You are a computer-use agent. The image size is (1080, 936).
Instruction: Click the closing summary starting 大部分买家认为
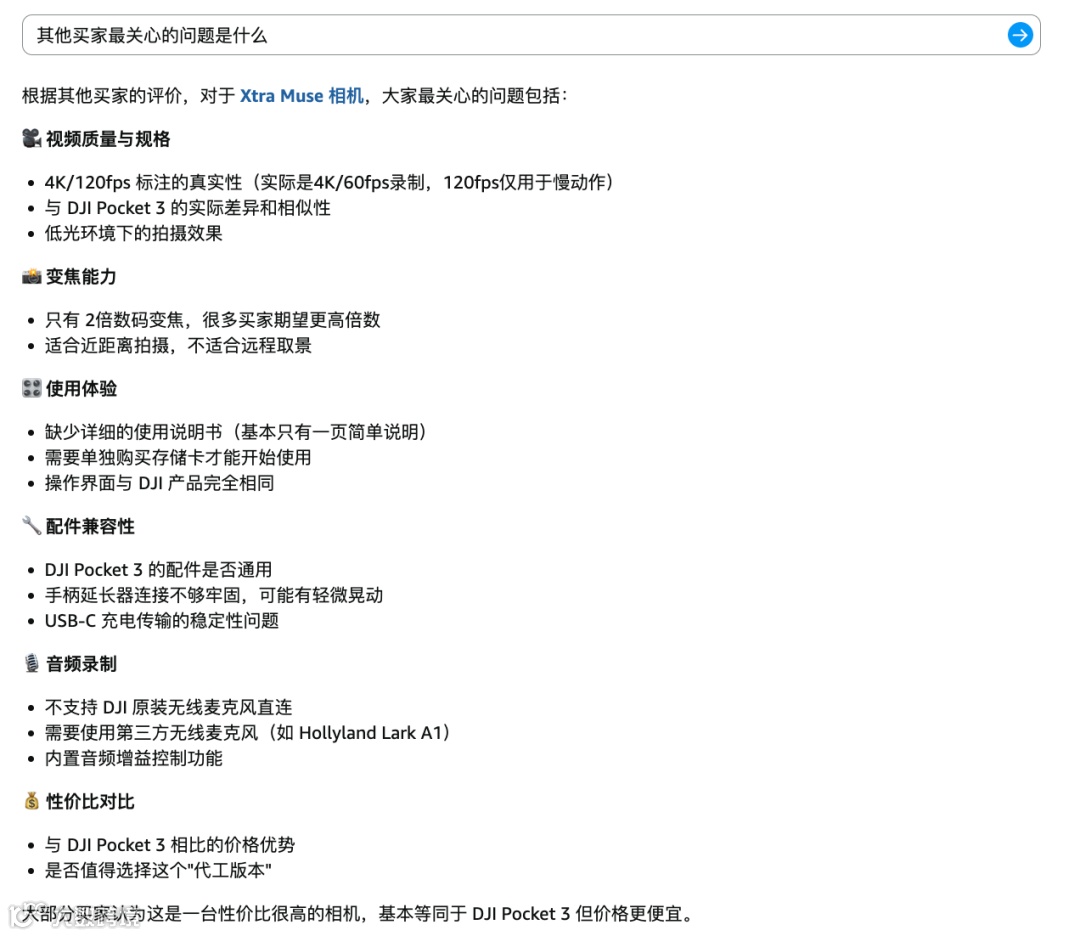357,913
